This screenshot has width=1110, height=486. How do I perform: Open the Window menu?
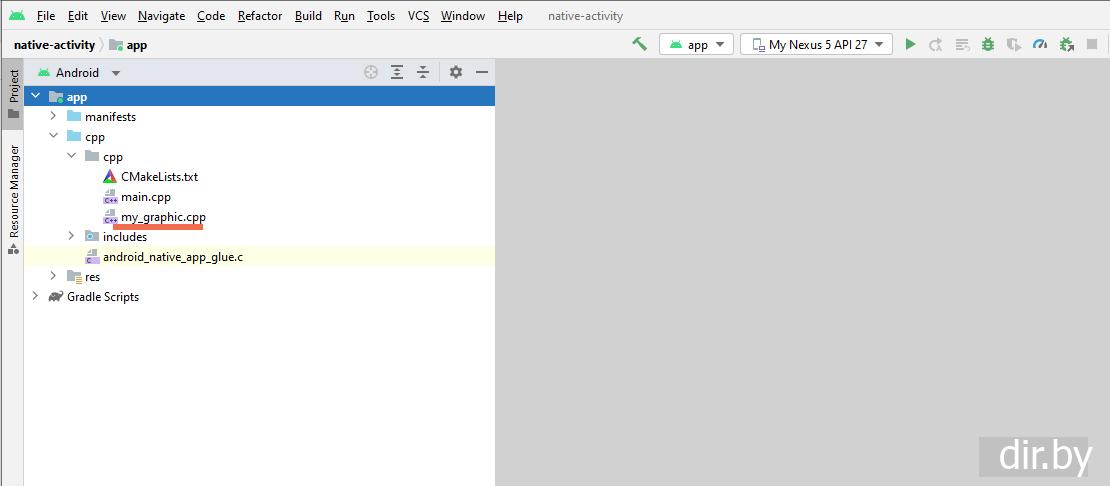point(463,16)
